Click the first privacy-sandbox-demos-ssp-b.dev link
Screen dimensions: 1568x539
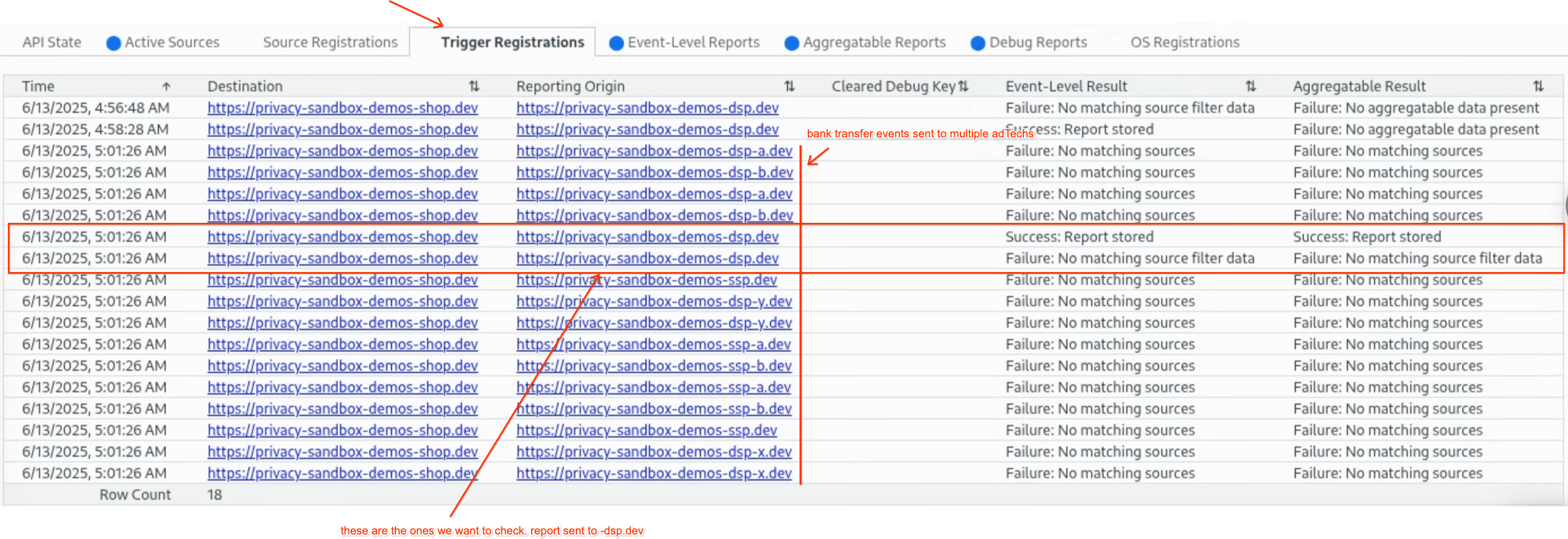tap(654, 365)
